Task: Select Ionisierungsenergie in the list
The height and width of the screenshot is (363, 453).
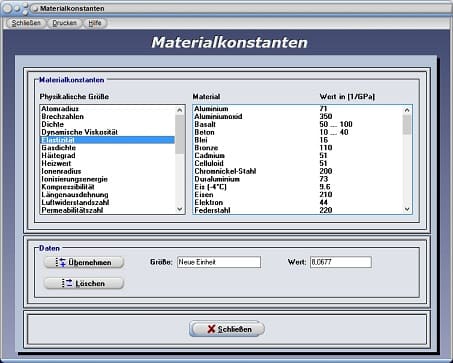Action: click(107, 179)
